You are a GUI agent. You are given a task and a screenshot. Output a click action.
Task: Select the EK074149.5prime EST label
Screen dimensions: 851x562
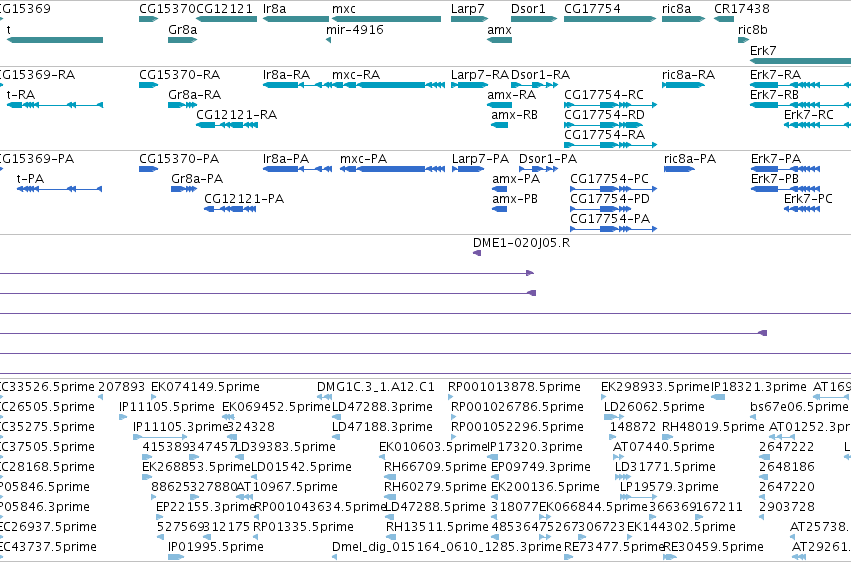(205, 387)
